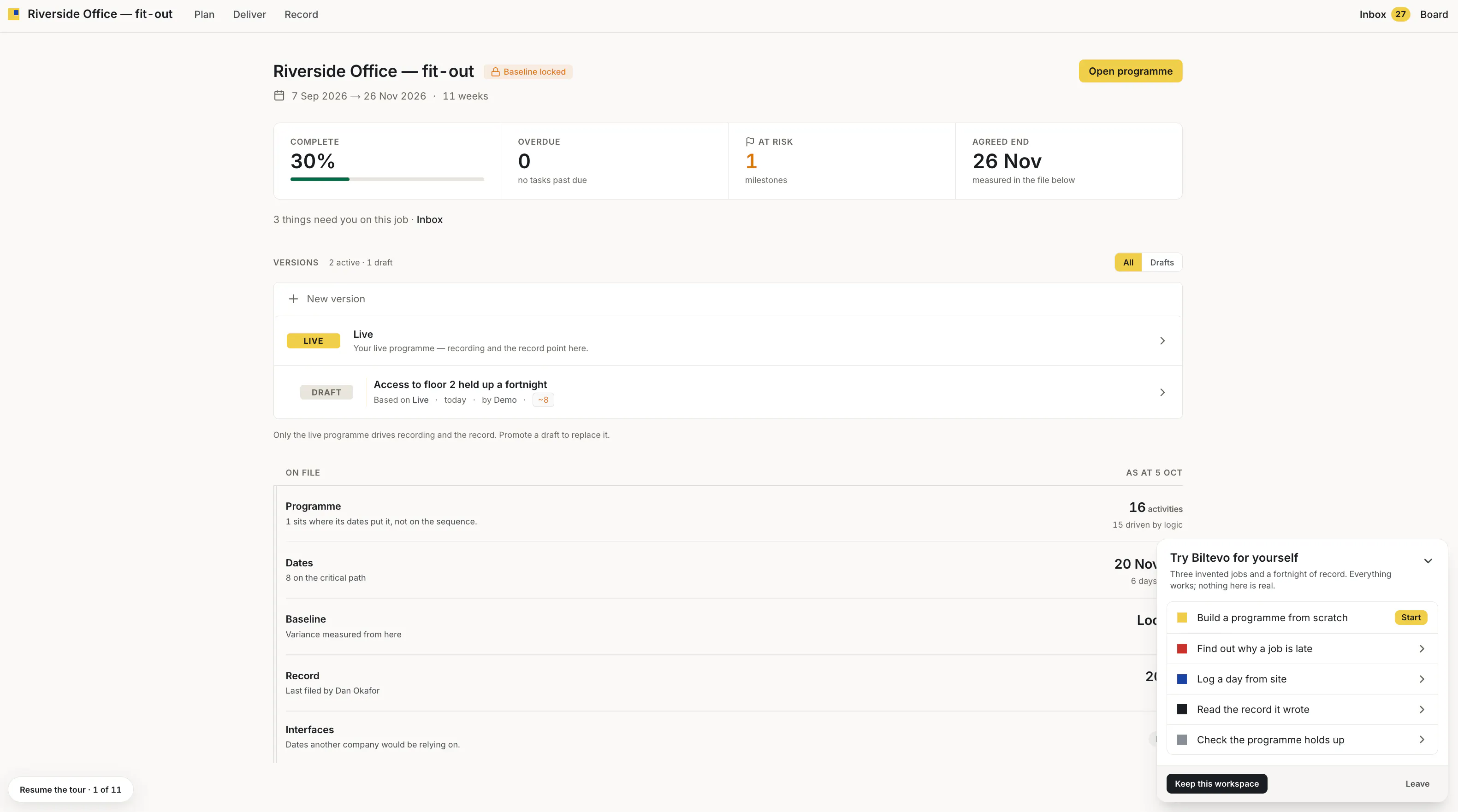The image size is (1458, 812).
Task: Follow the Inbox link under things need you
Action: (430, 219)
